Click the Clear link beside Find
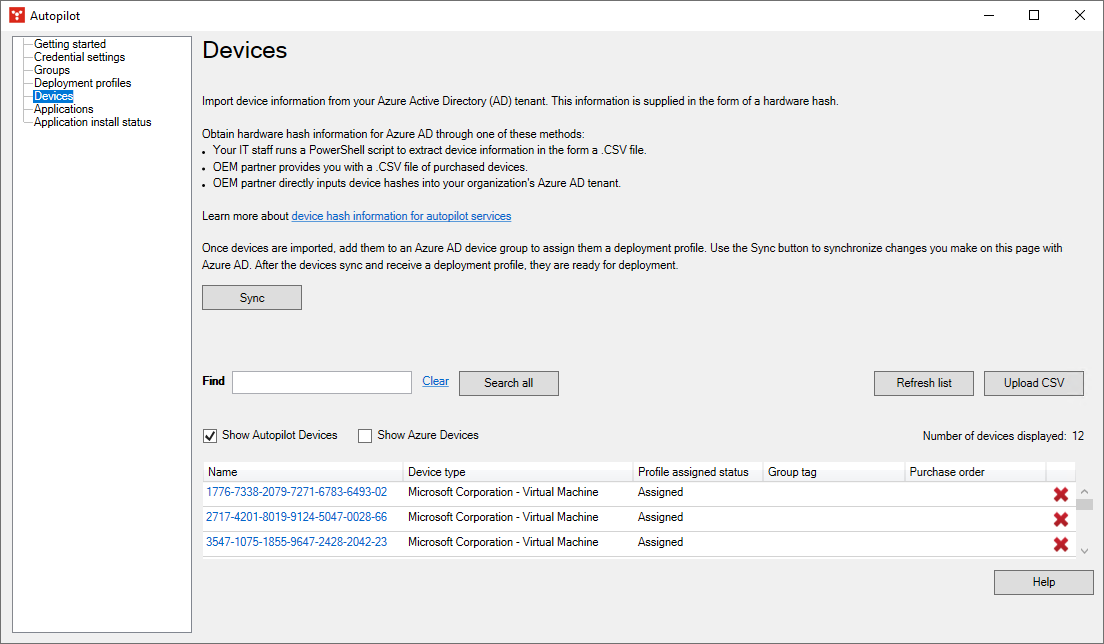 435,381
